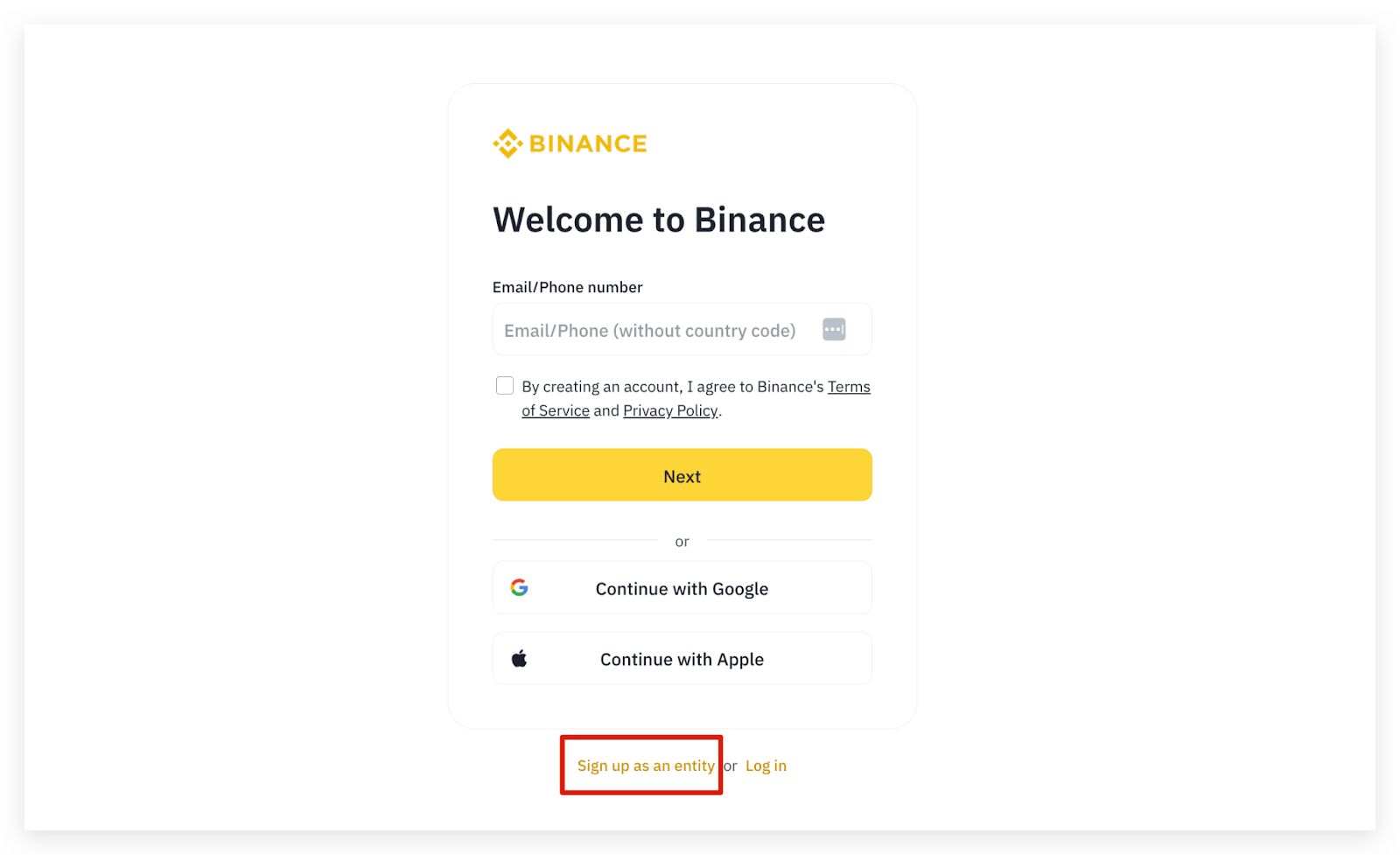The height and width of the screenshot is (855, 1400).
Task: Click the Apple logo icon
Action: [519, 659]
